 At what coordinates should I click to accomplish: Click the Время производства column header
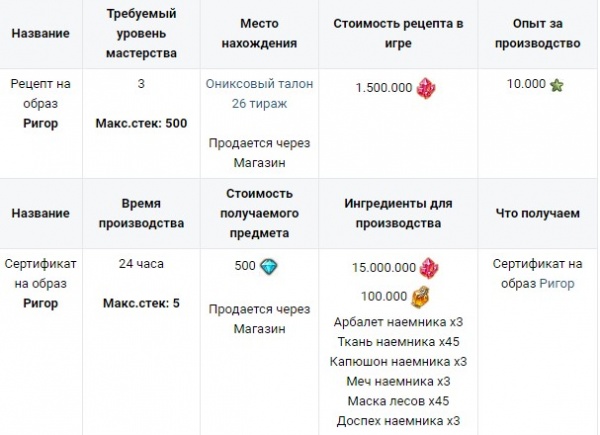tap(141, 213)
